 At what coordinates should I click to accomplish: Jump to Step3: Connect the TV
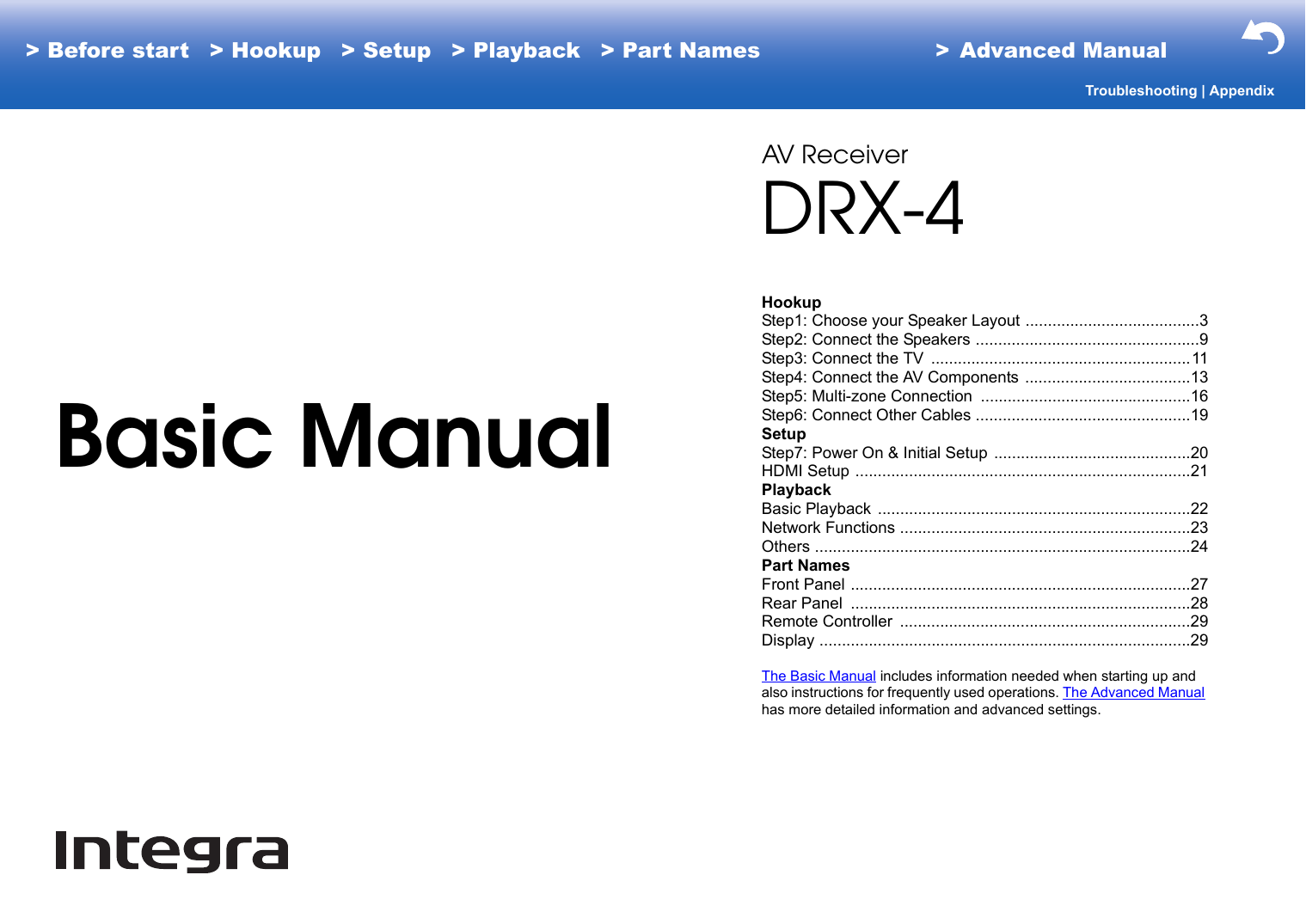pyautogui.click(x=984, y=358)
